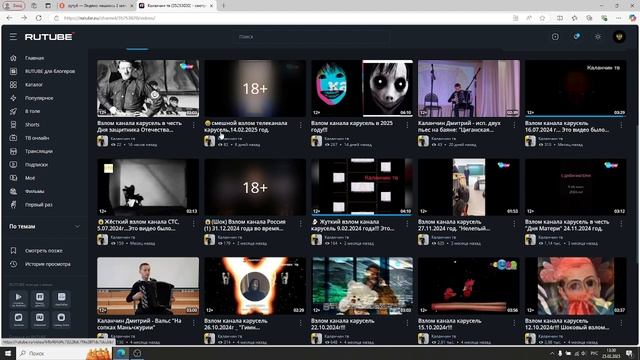Toggle the light/dark theme sun icon
Viewport: 640px width, 360px height.
598,37
